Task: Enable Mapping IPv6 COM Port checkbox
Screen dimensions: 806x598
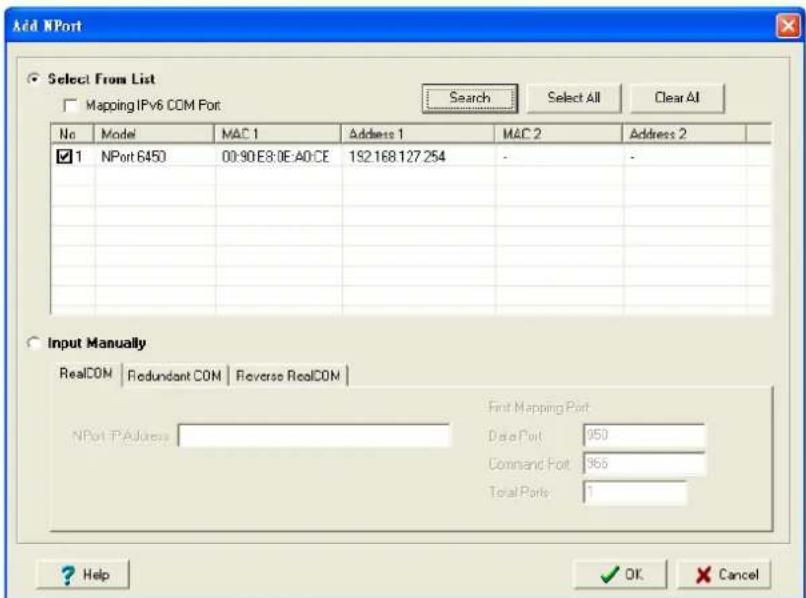Action: (x=69, y=105)
